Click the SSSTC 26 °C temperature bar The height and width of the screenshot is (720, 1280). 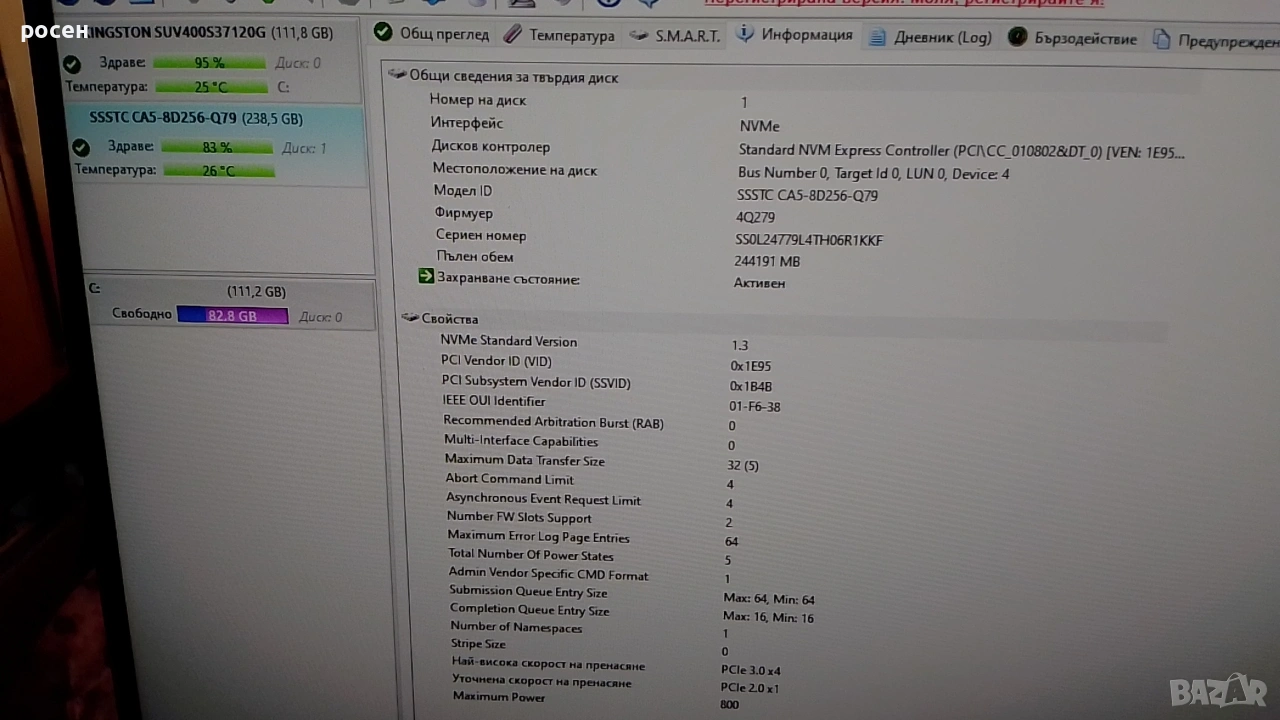218,170
